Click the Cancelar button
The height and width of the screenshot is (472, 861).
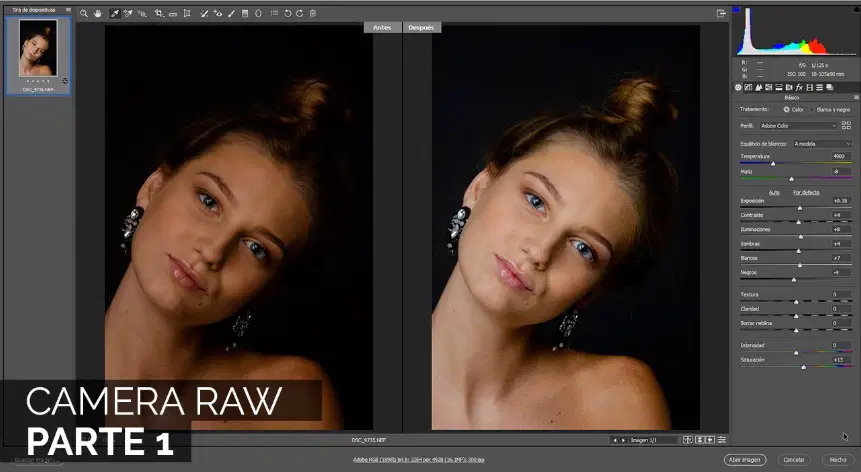pyautogui.click(x=793, y=460)
